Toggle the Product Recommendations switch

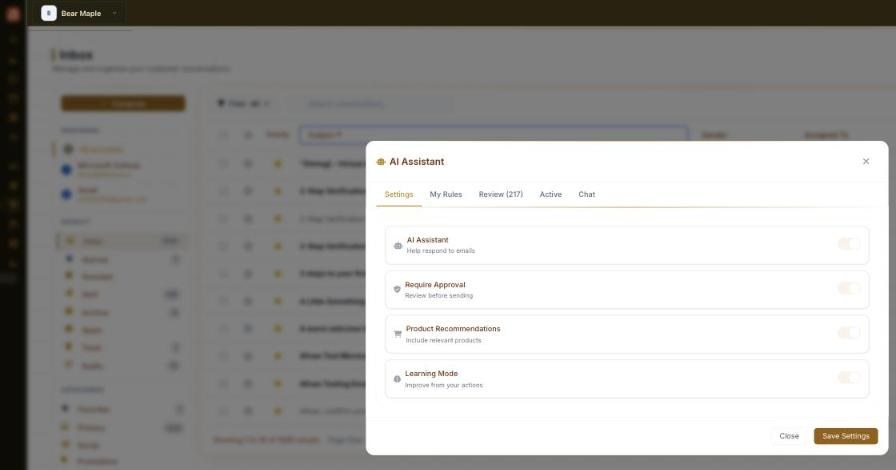click(849, 333)
